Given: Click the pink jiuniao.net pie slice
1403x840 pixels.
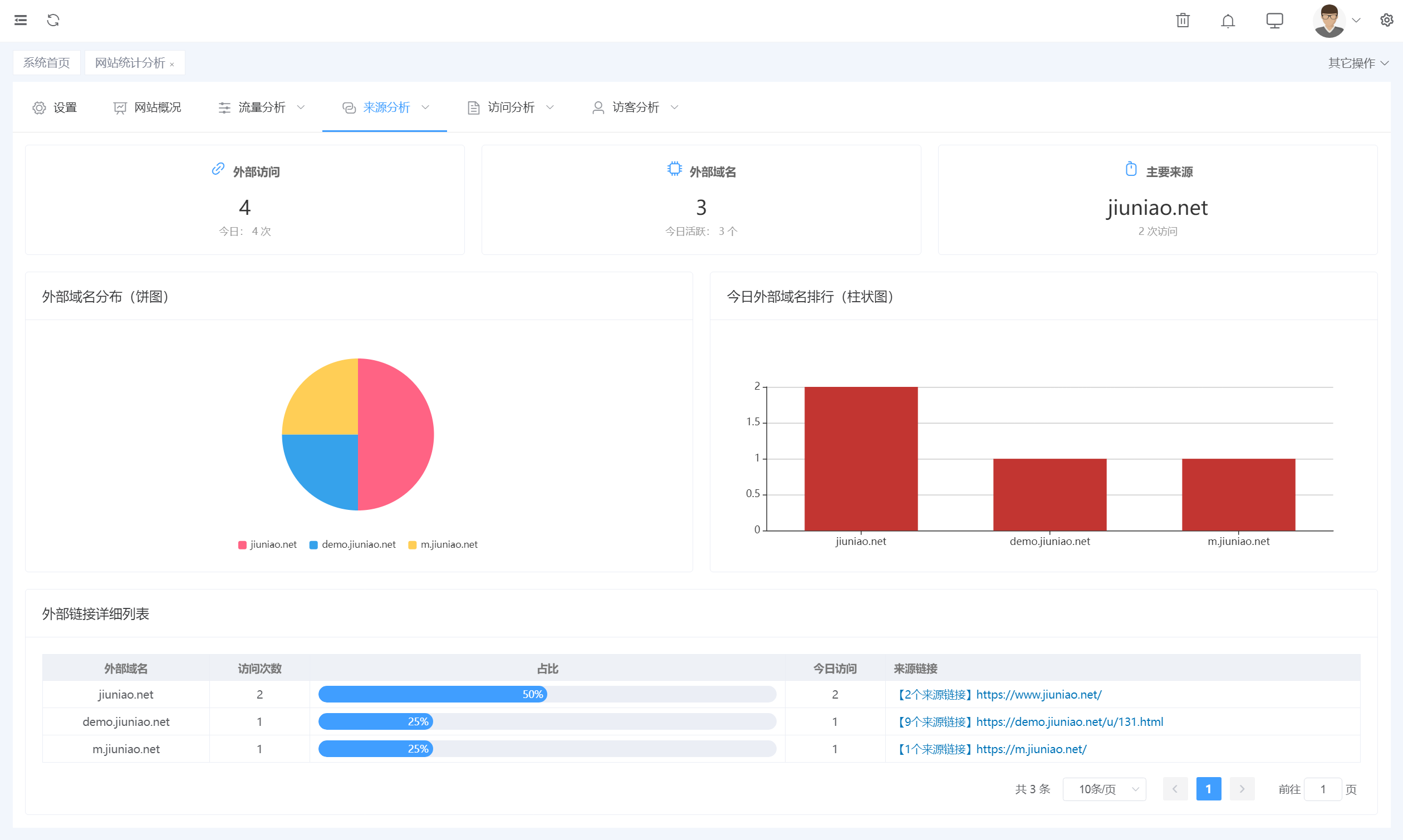Looking at the screenshot, I should [396, 434].
